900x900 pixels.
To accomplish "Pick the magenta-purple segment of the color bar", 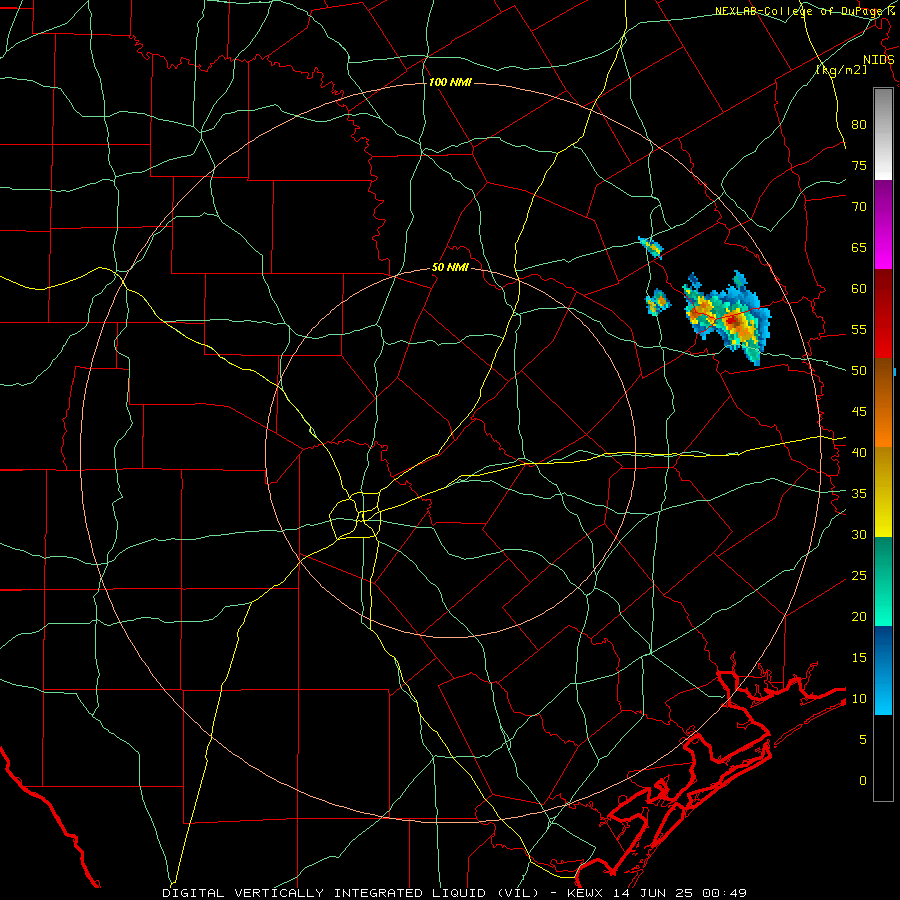I will point(883,224).
